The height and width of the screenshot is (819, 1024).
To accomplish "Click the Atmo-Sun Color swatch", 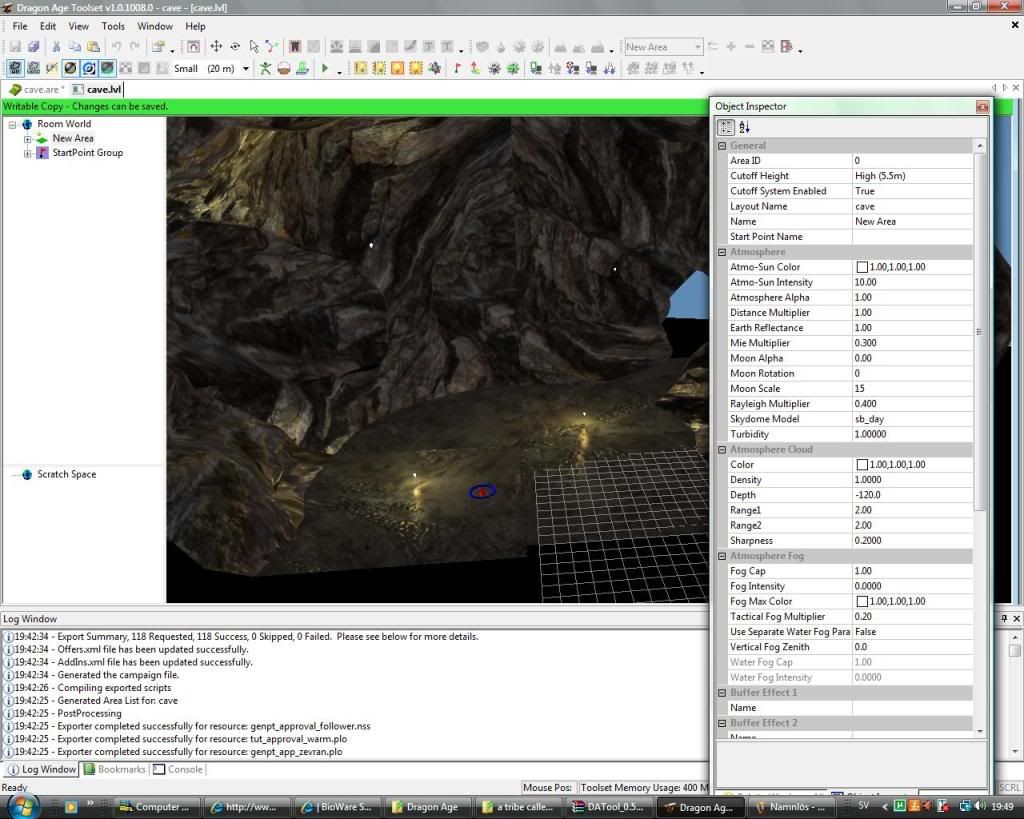I will pyautogui.click(x=861, y=268).
